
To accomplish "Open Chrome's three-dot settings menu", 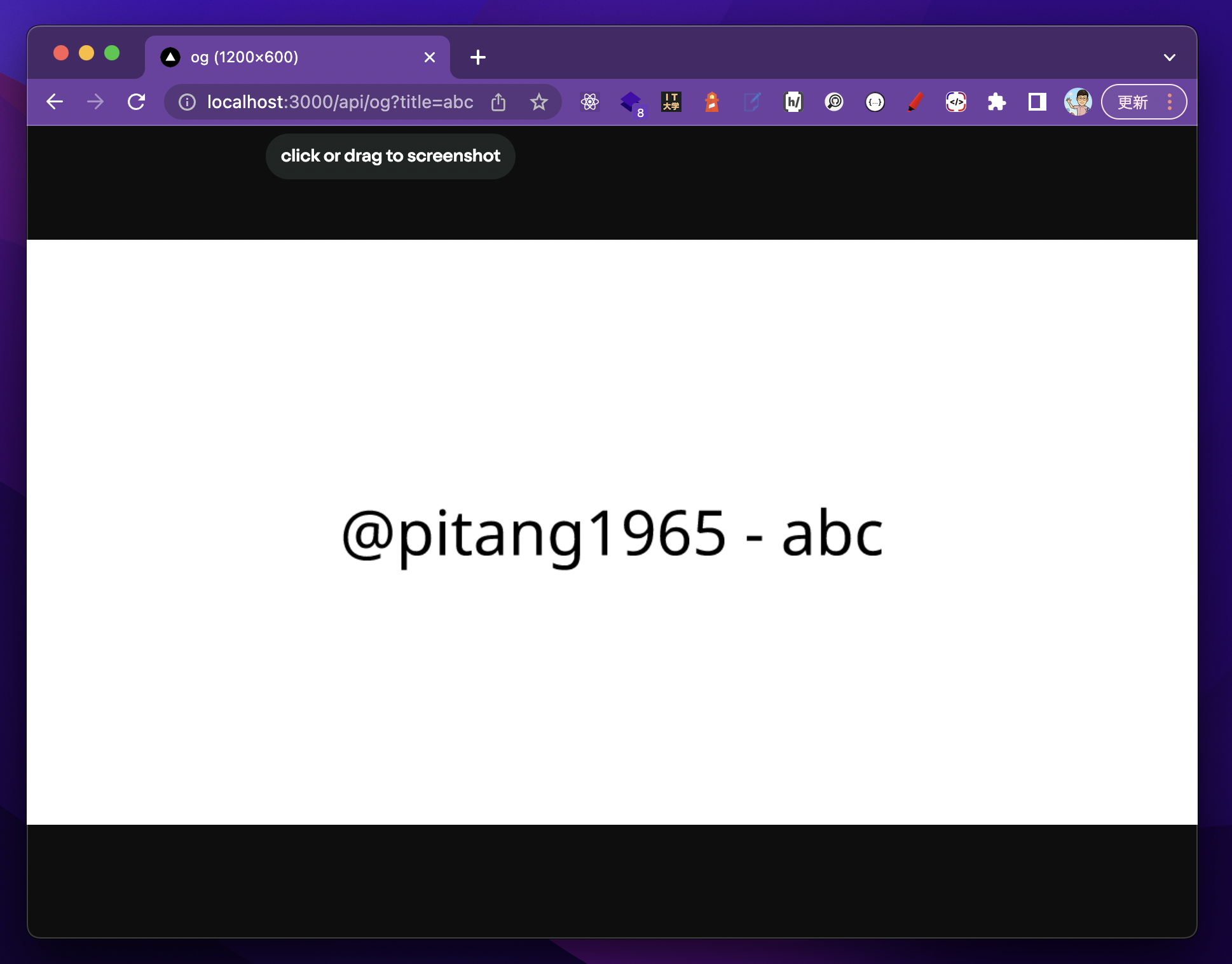I will [x=1170, y=102].
